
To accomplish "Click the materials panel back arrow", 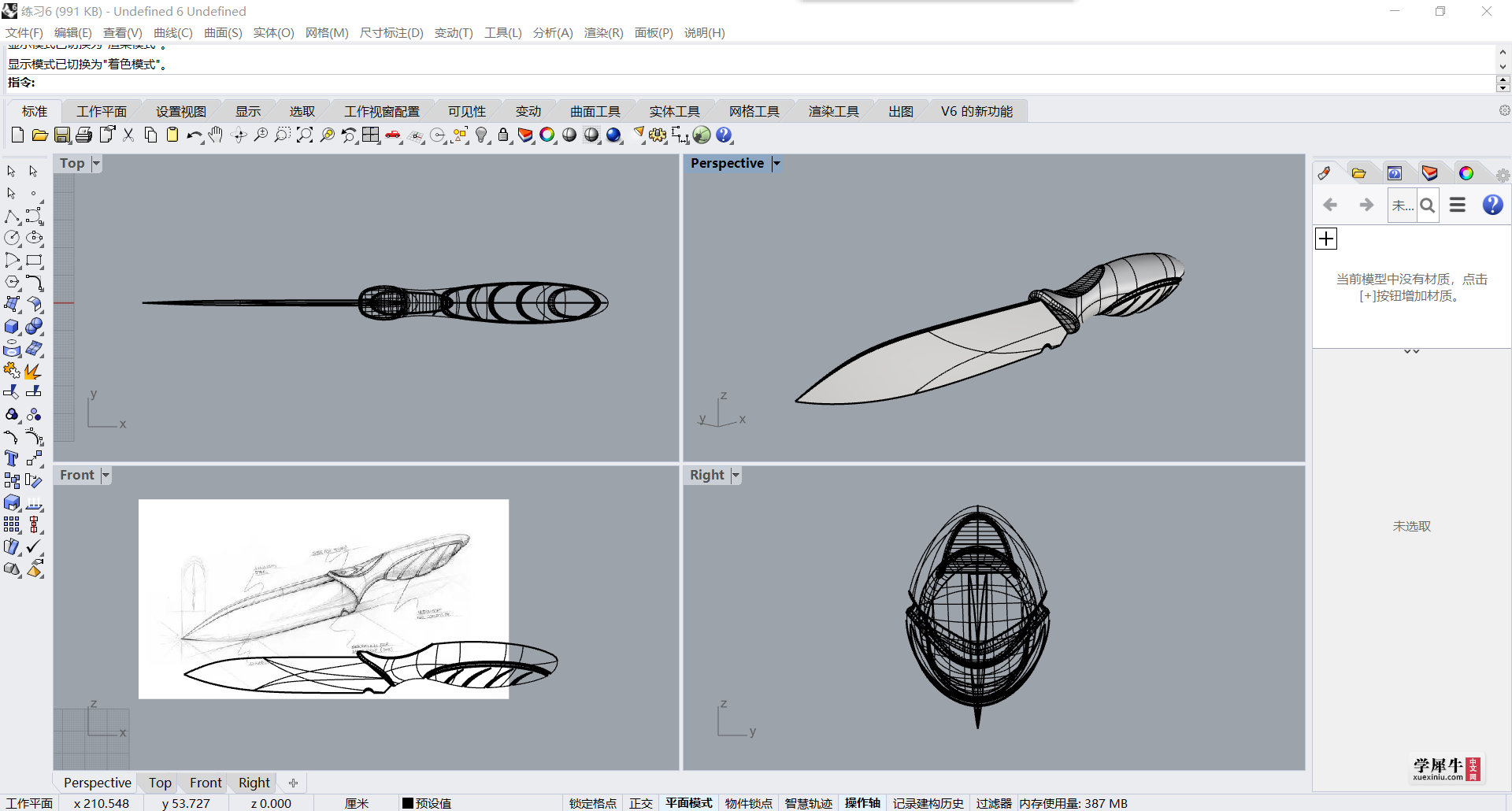I will 1330,205.
